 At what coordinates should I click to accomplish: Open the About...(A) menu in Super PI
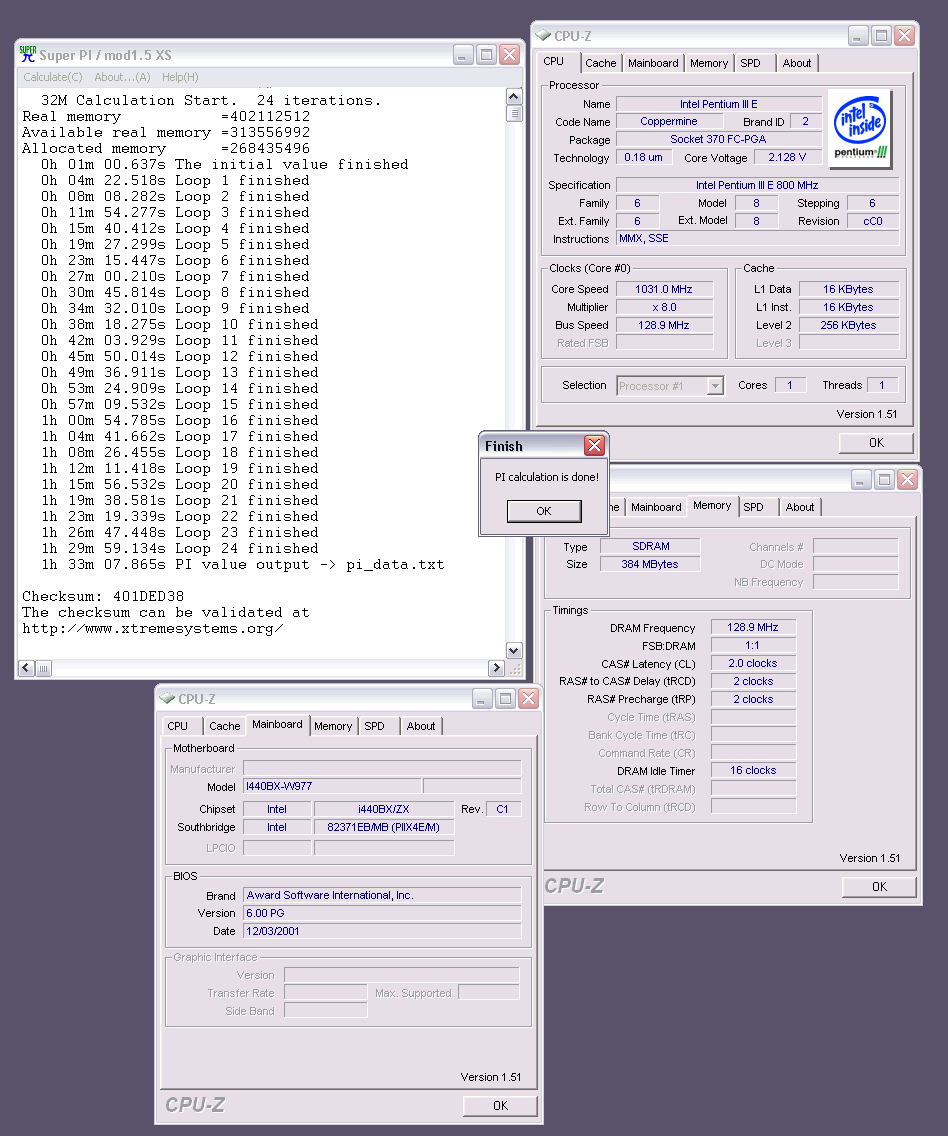(x=122, y=77)
